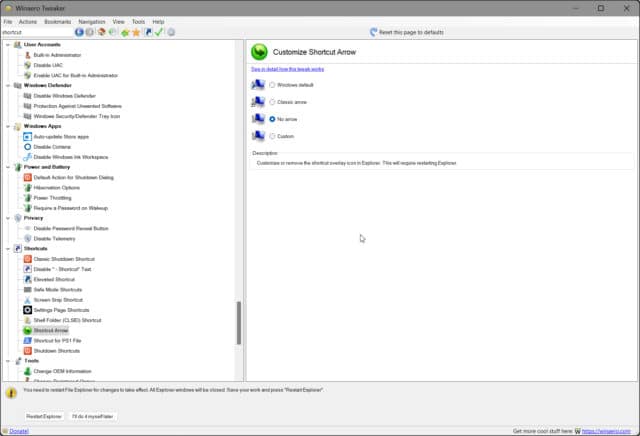Screen dimensions: 640x436
Task: Select Disable Password Reveal Button
Action: tap(71, 228)
